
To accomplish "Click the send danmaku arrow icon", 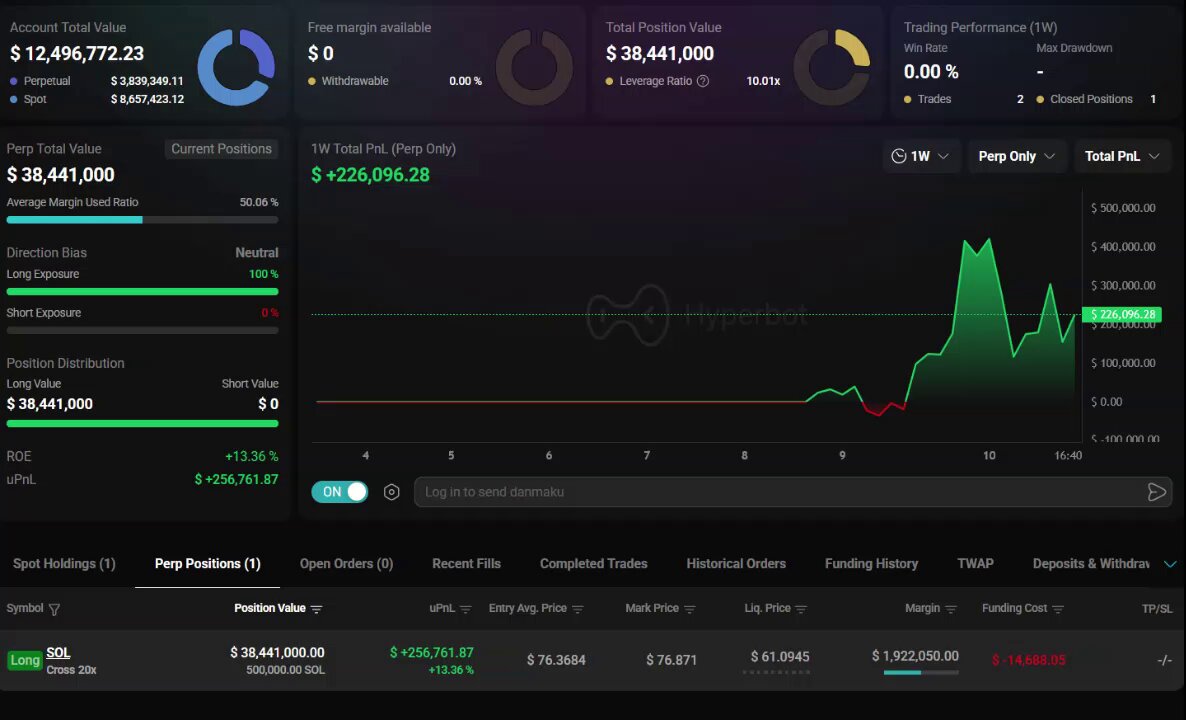I will pyautogui.click(x=1156, y=492).
